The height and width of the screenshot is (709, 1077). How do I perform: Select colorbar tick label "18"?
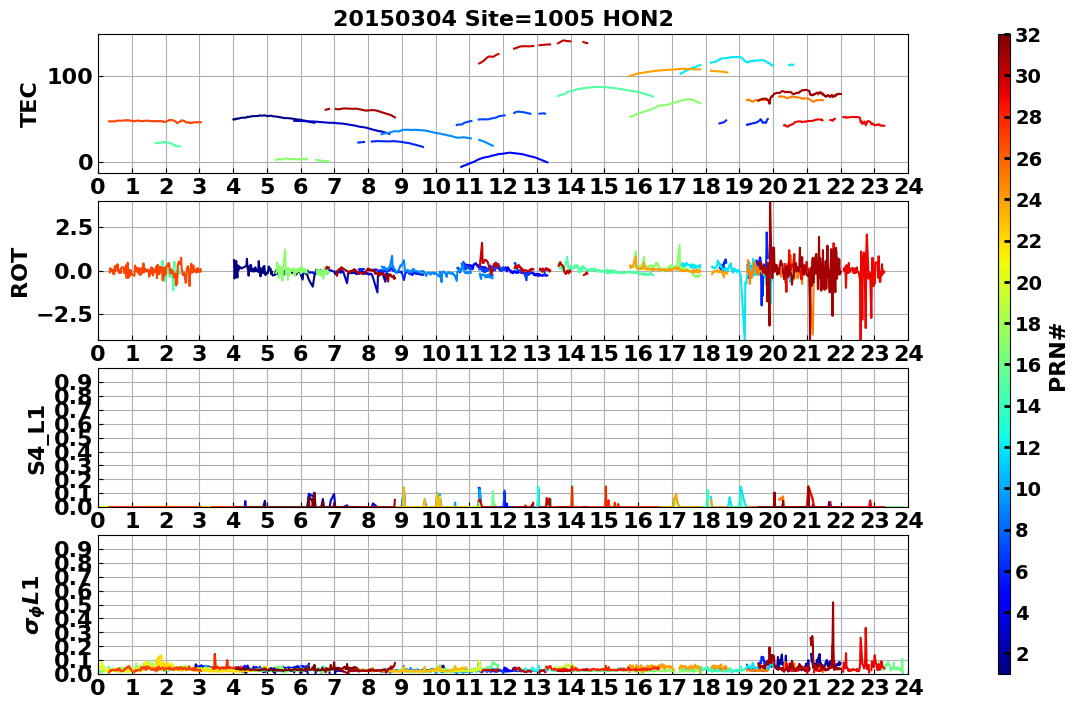point(1028,324)
